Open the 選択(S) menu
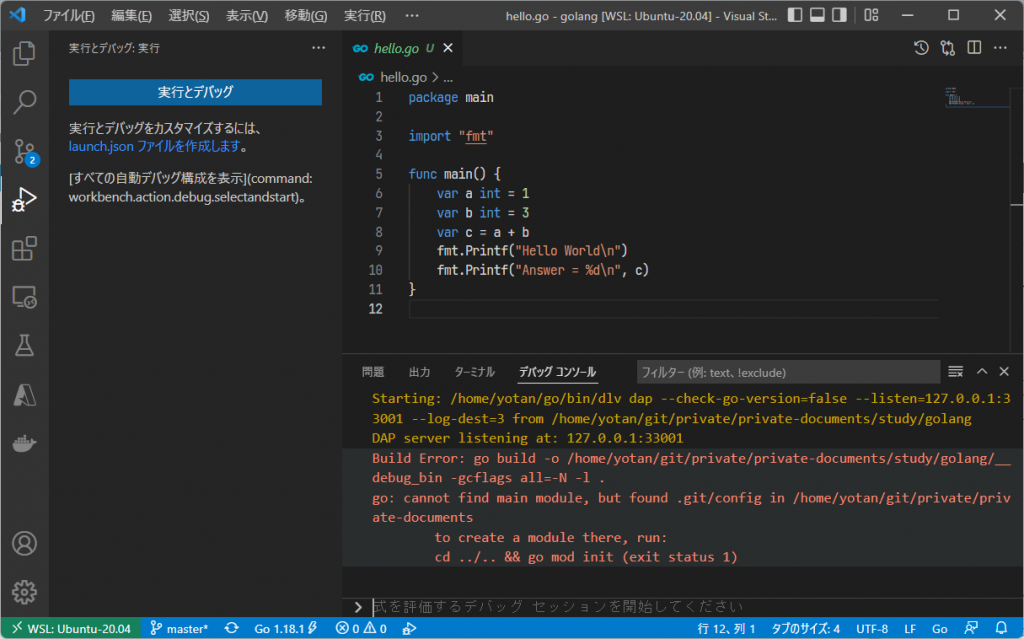Screen dimensions: 1024x639 (x=189, y=16)
